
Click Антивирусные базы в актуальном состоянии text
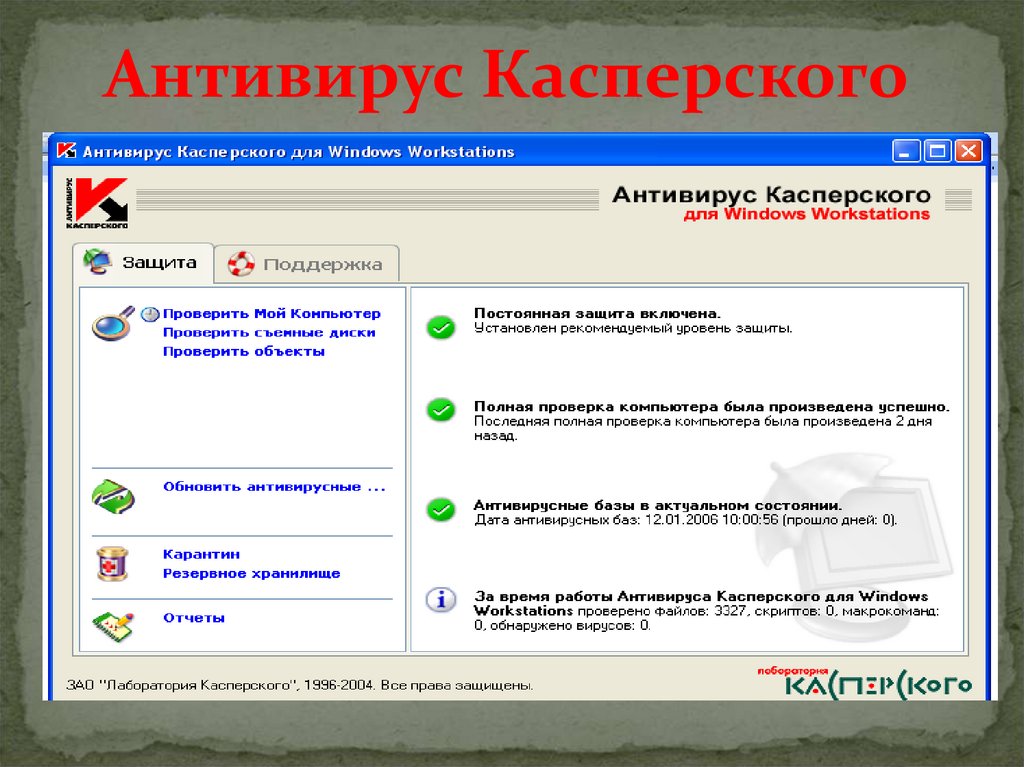point(658,506)
